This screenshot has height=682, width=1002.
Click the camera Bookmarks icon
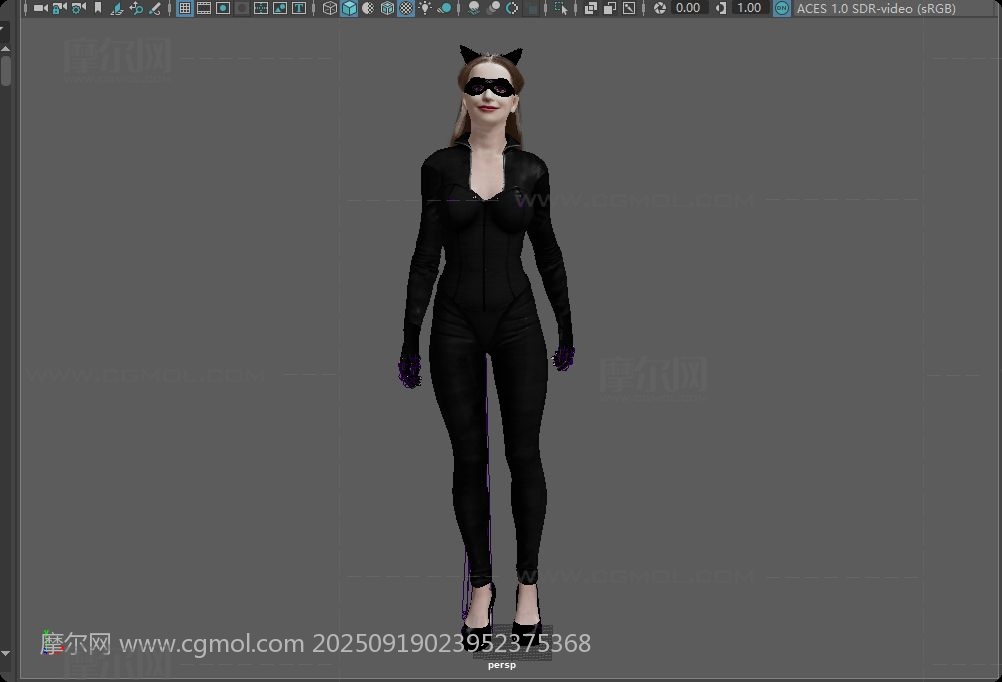point(98,8)
